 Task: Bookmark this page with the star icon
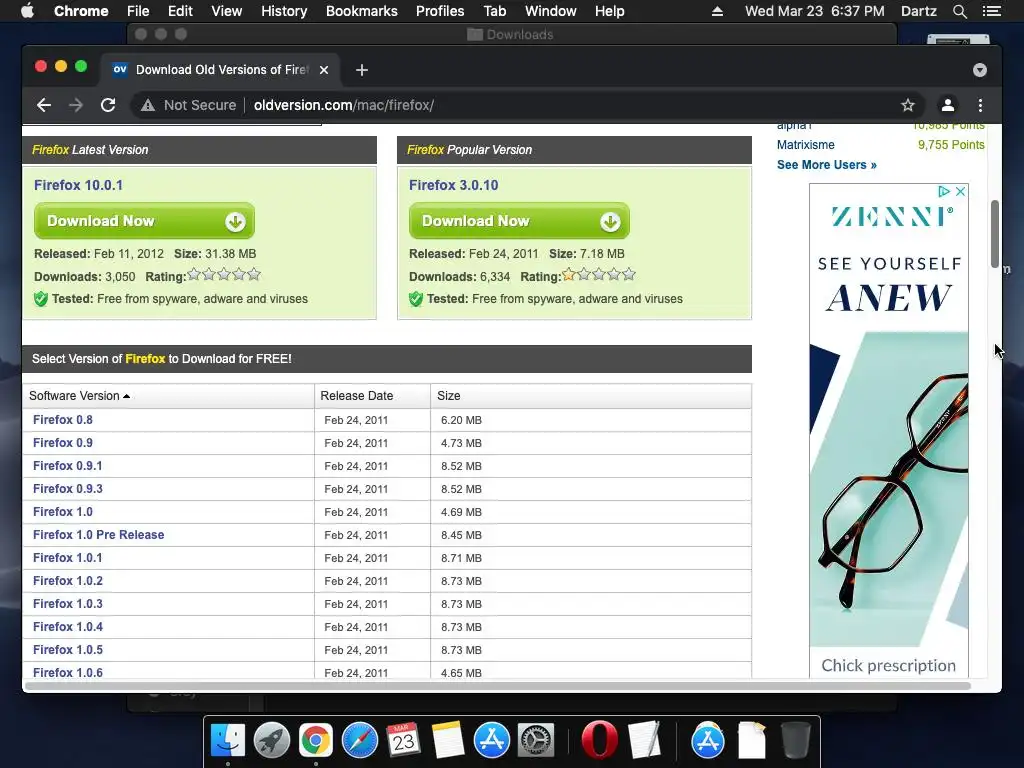(908, 105)
